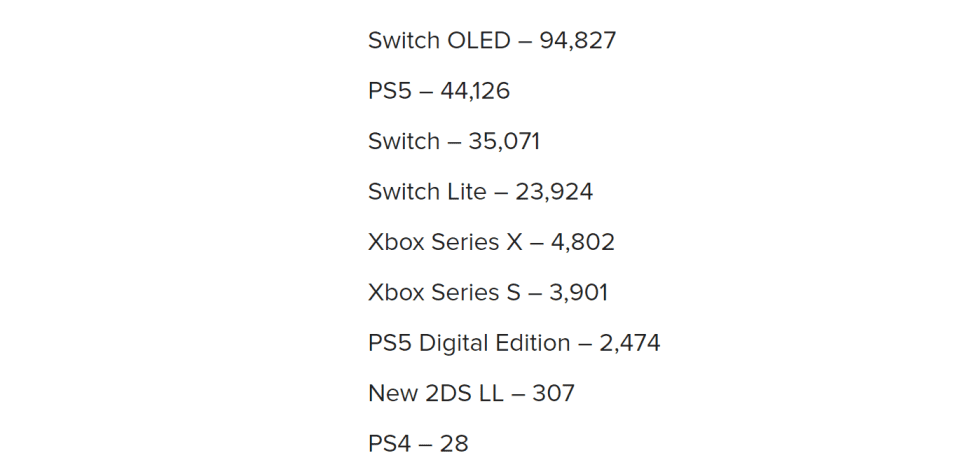Click the Xbox Series S line
The height and width of the screenshot is (474, 960).
click(x=488, y=293)
